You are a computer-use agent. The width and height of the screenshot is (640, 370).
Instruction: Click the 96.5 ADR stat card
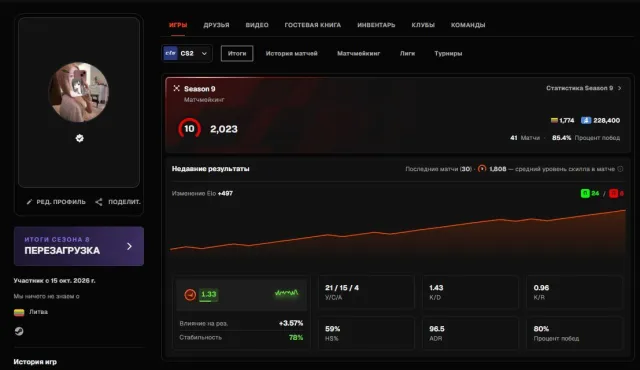470,333
